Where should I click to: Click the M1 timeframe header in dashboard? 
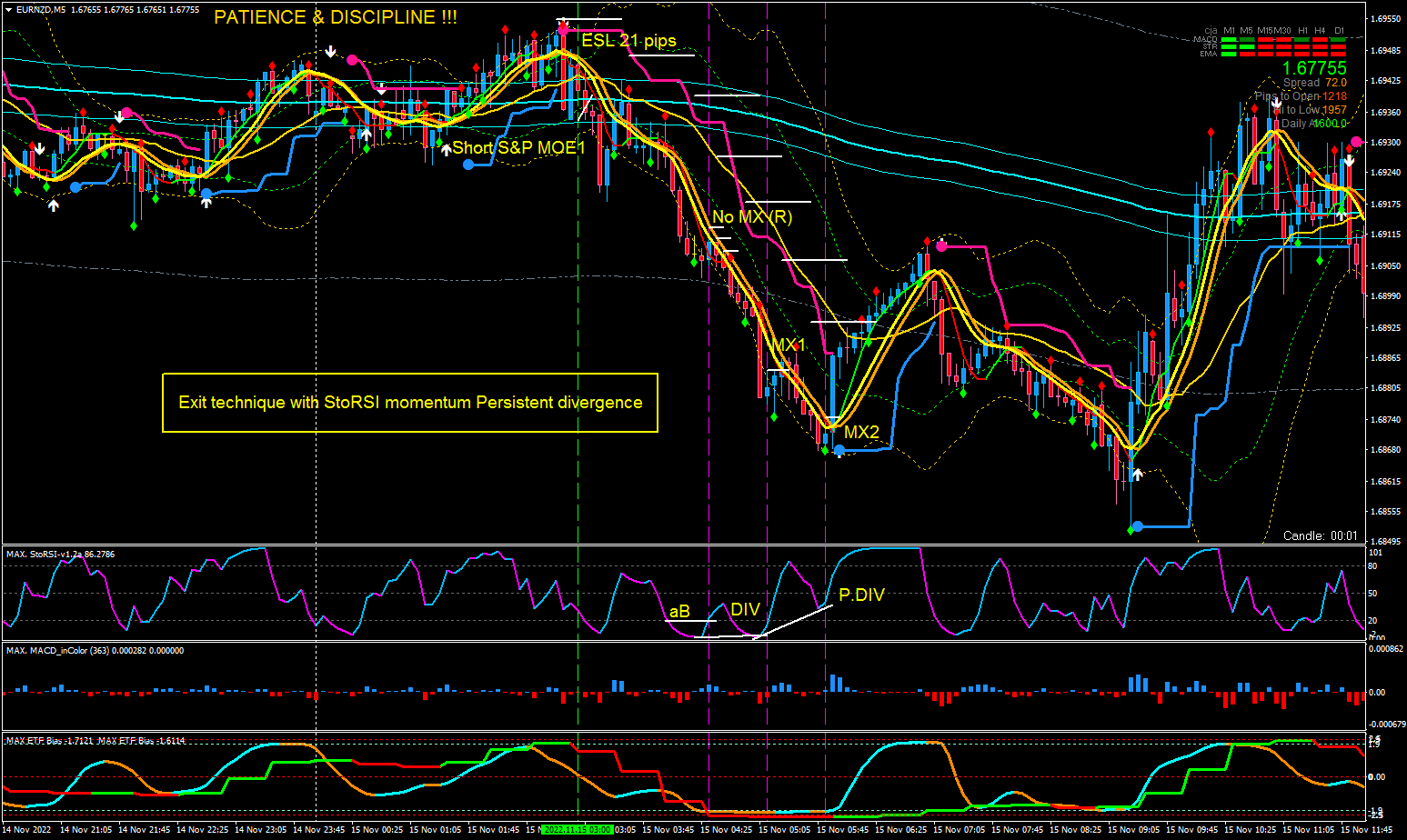[x=1229, y=31]
